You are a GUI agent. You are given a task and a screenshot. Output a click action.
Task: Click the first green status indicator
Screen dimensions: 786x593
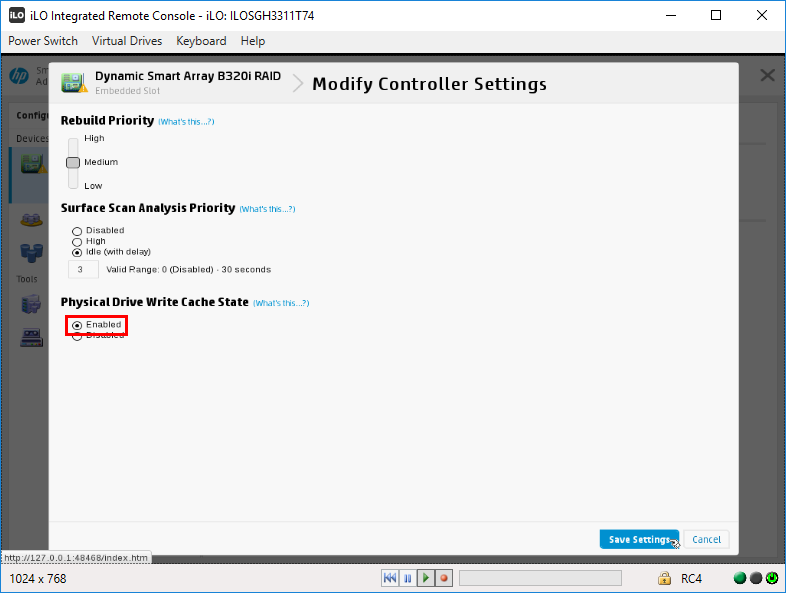740,578
